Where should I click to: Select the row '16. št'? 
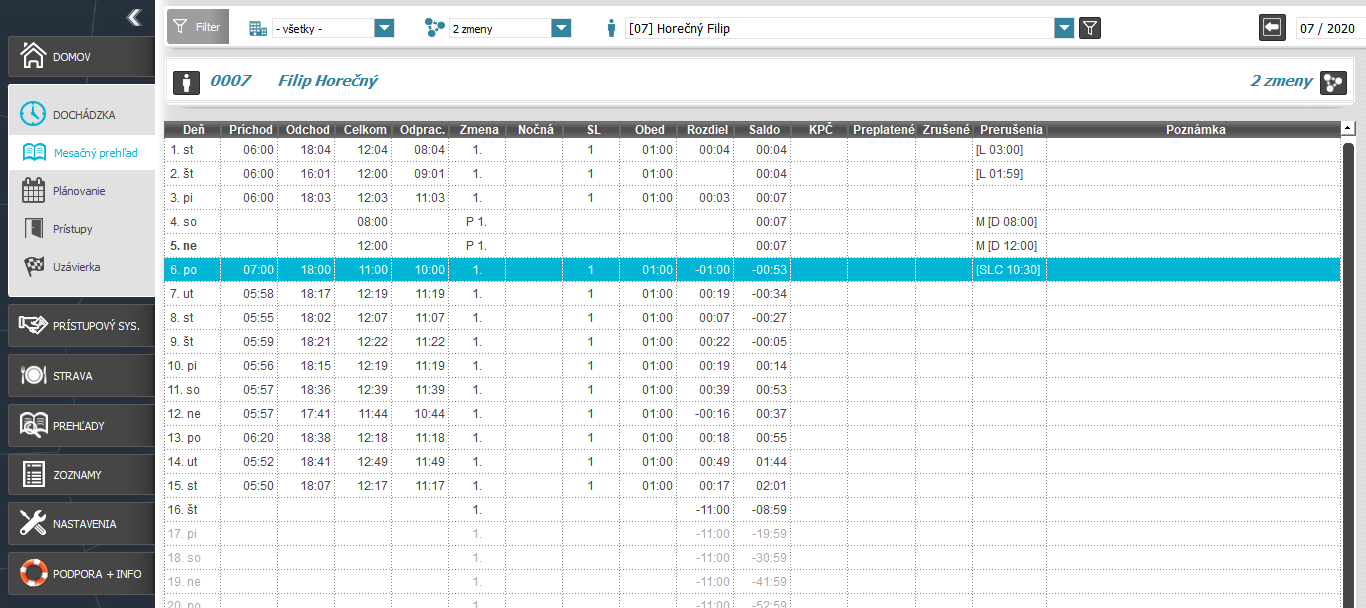(752, 510)
